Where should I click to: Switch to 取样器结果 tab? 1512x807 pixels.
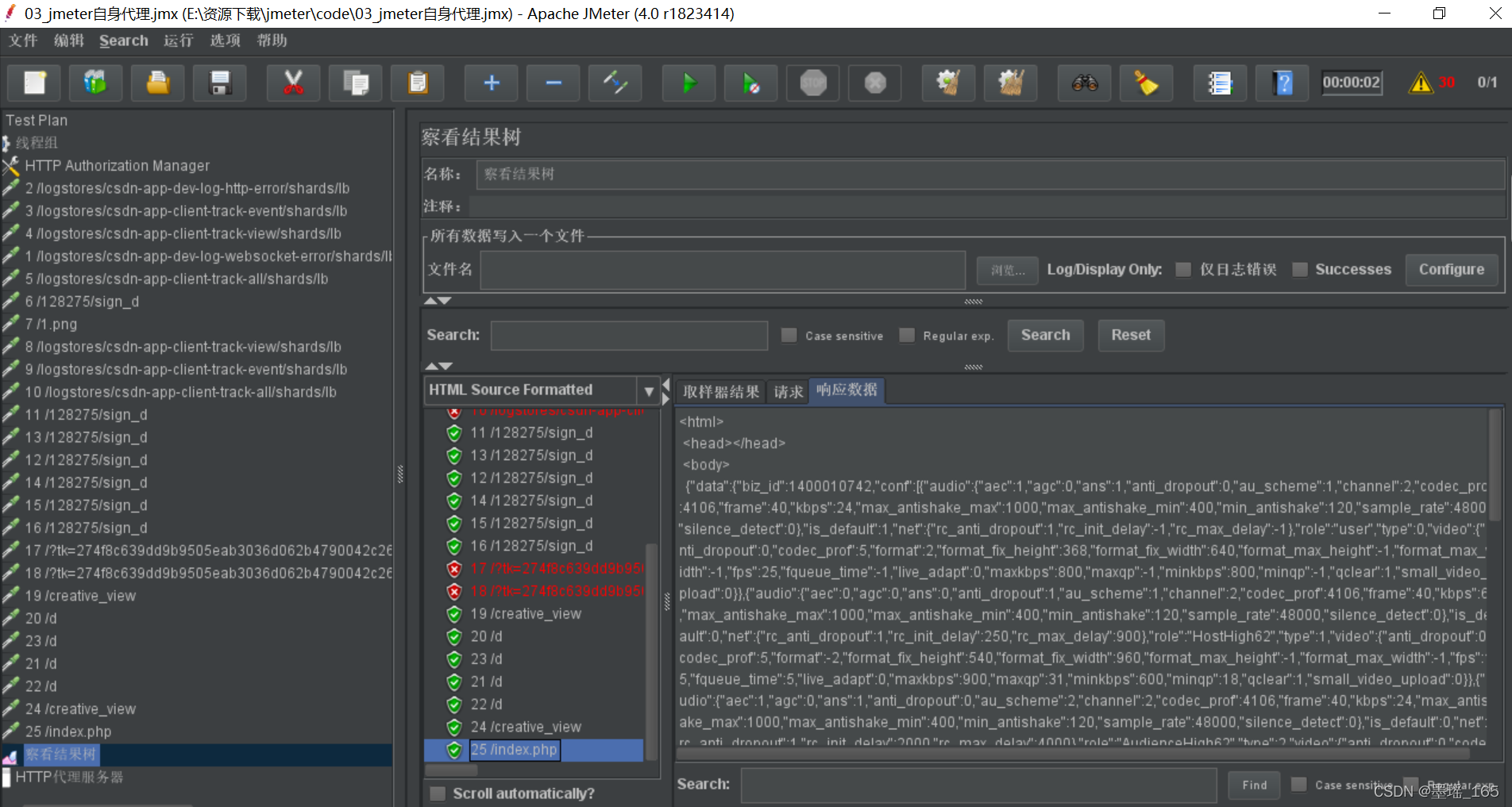coord(720,392)
